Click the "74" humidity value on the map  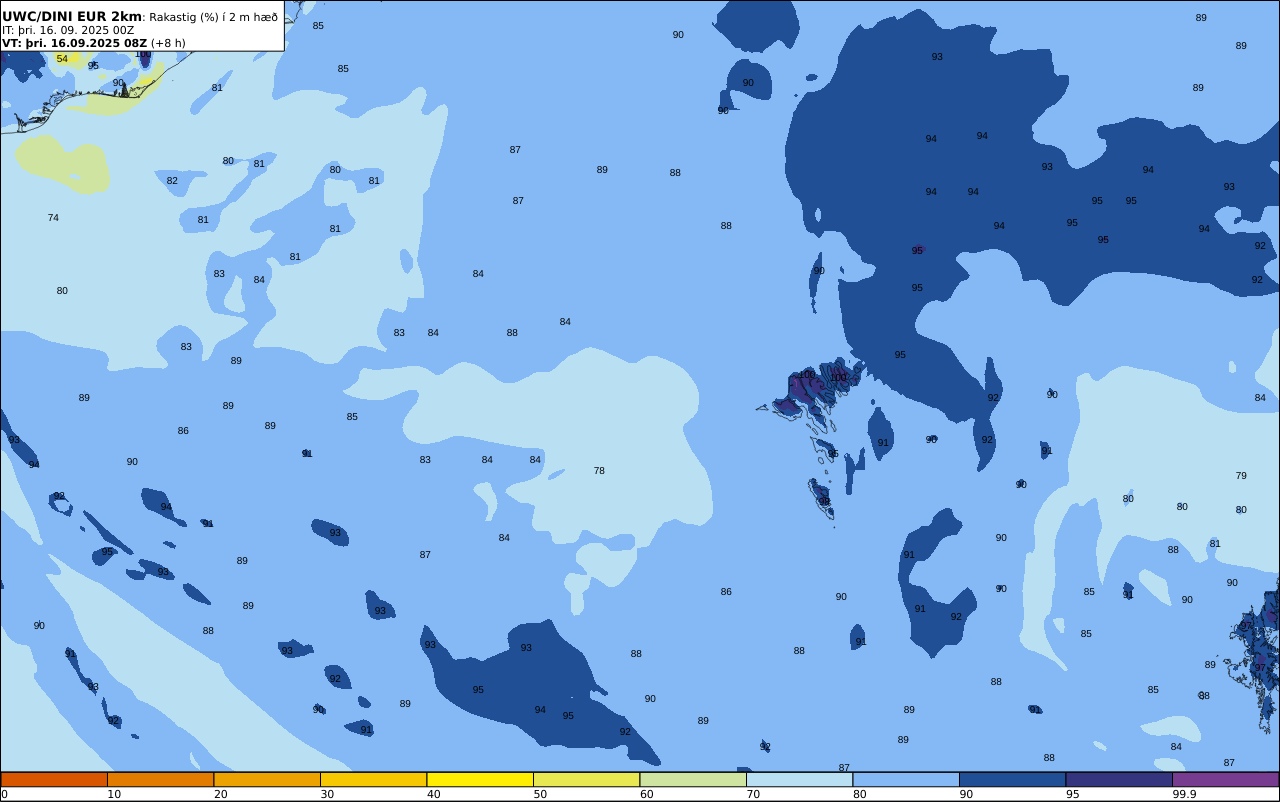53,218
